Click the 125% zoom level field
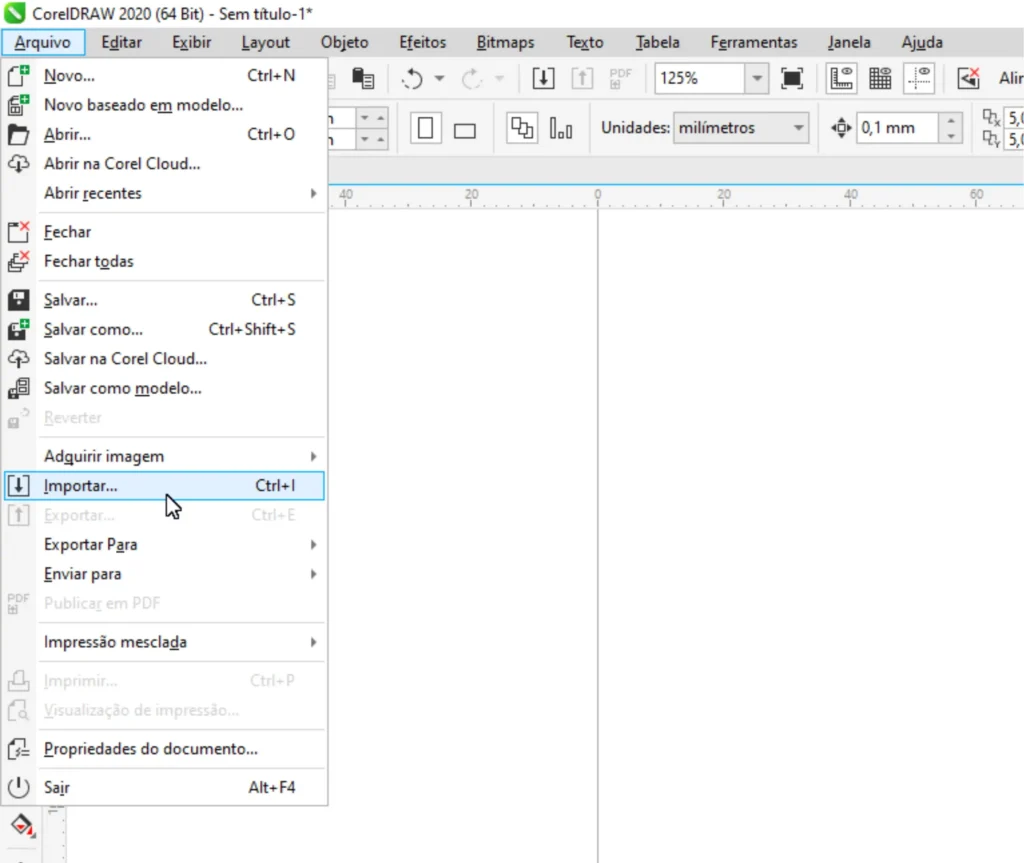1024x863 pixels. (x=700, y=78)
